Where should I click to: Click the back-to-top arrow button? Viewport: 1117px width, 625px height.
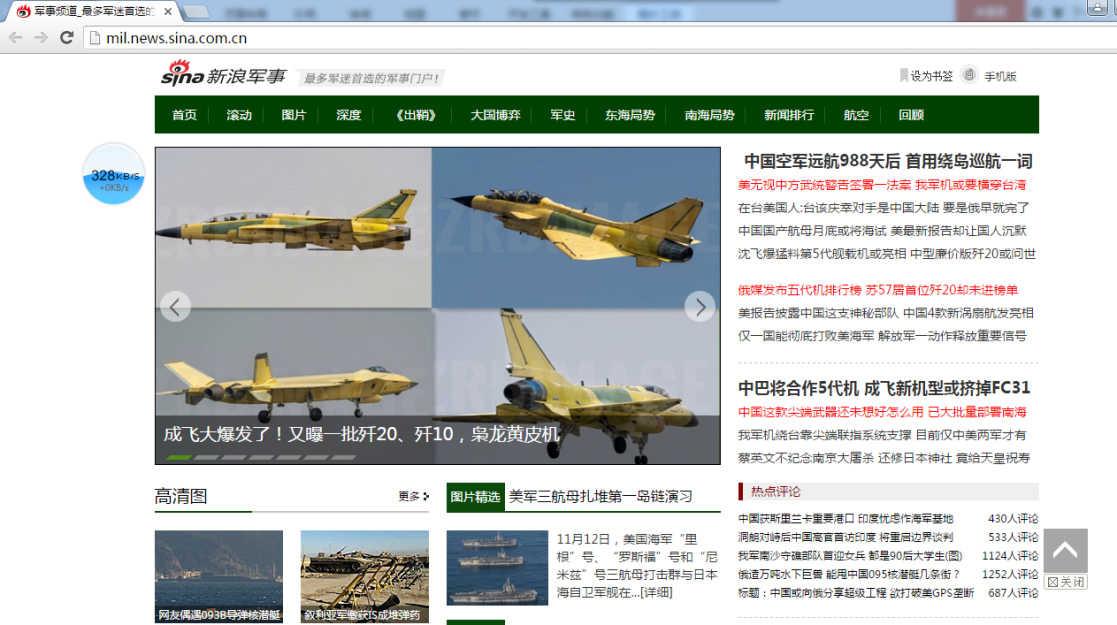coord(1065,550)
